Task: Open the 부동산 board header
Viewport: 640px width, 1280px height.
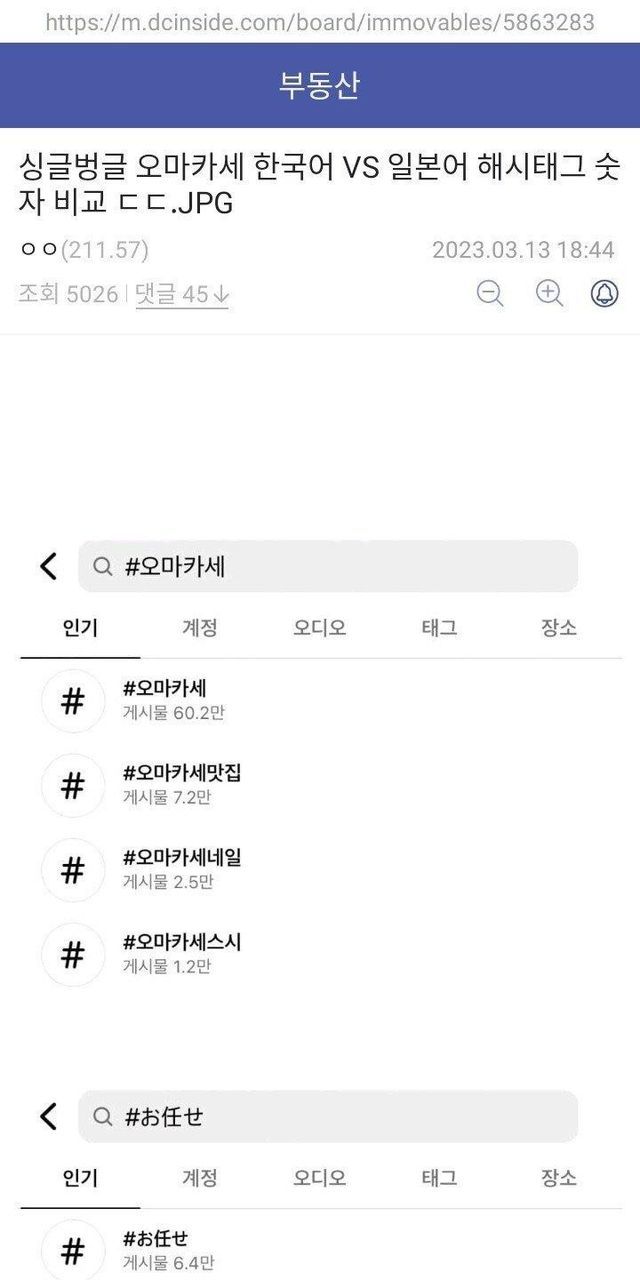Action: tap(320, 86)
